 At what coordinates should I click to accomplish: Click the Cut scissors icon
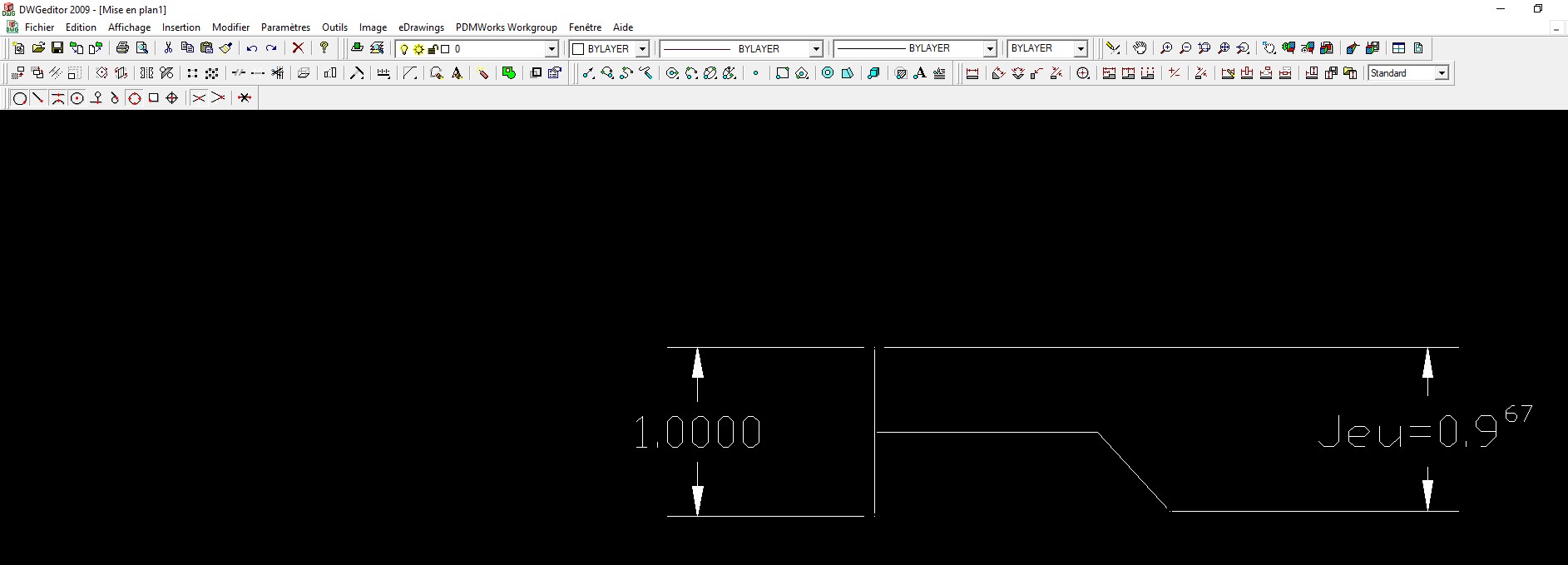(x=168, y=48)
